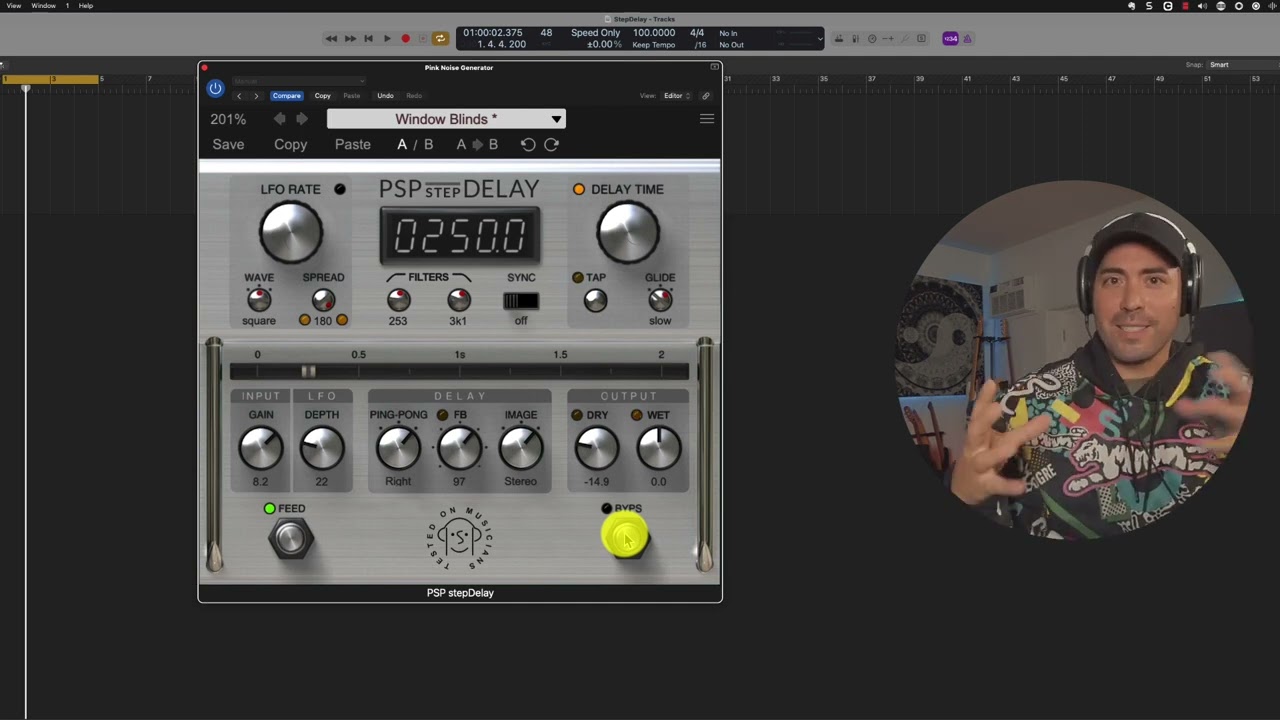This screenshot has height=720, width=1280.
Task: Click the transport fast forward button
Action: tap(350, 39)
